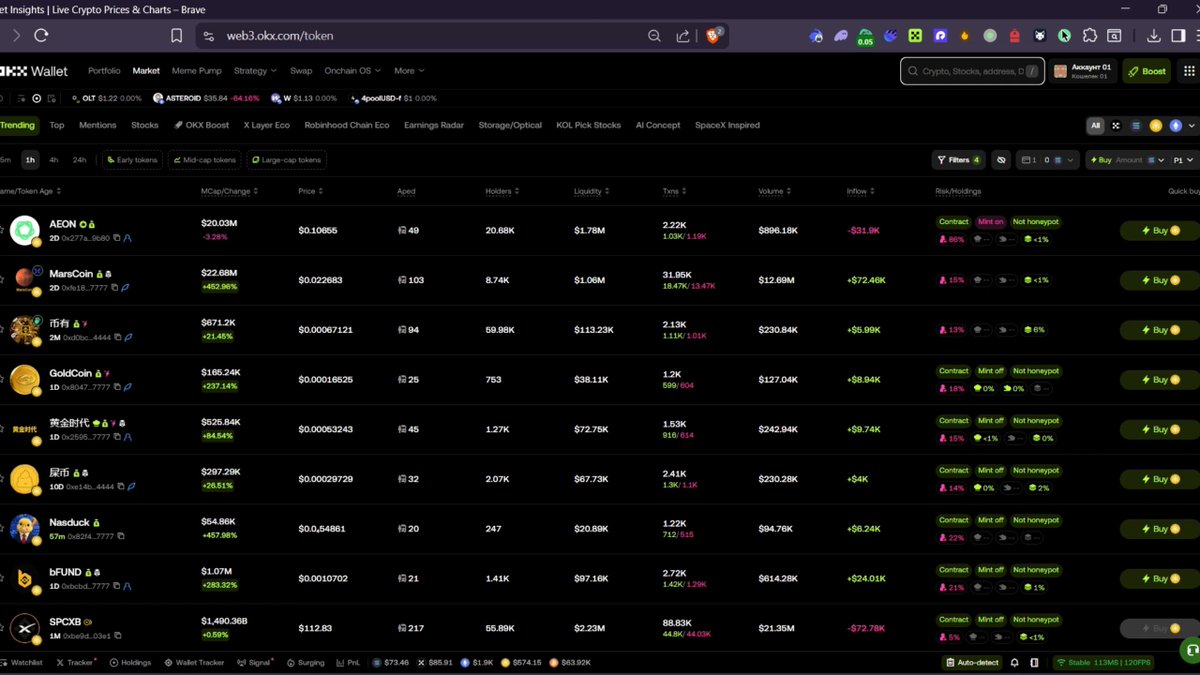Expand the chain list chevron
The width and height of the screenshot is (1200, 675).
[1190, 126]
